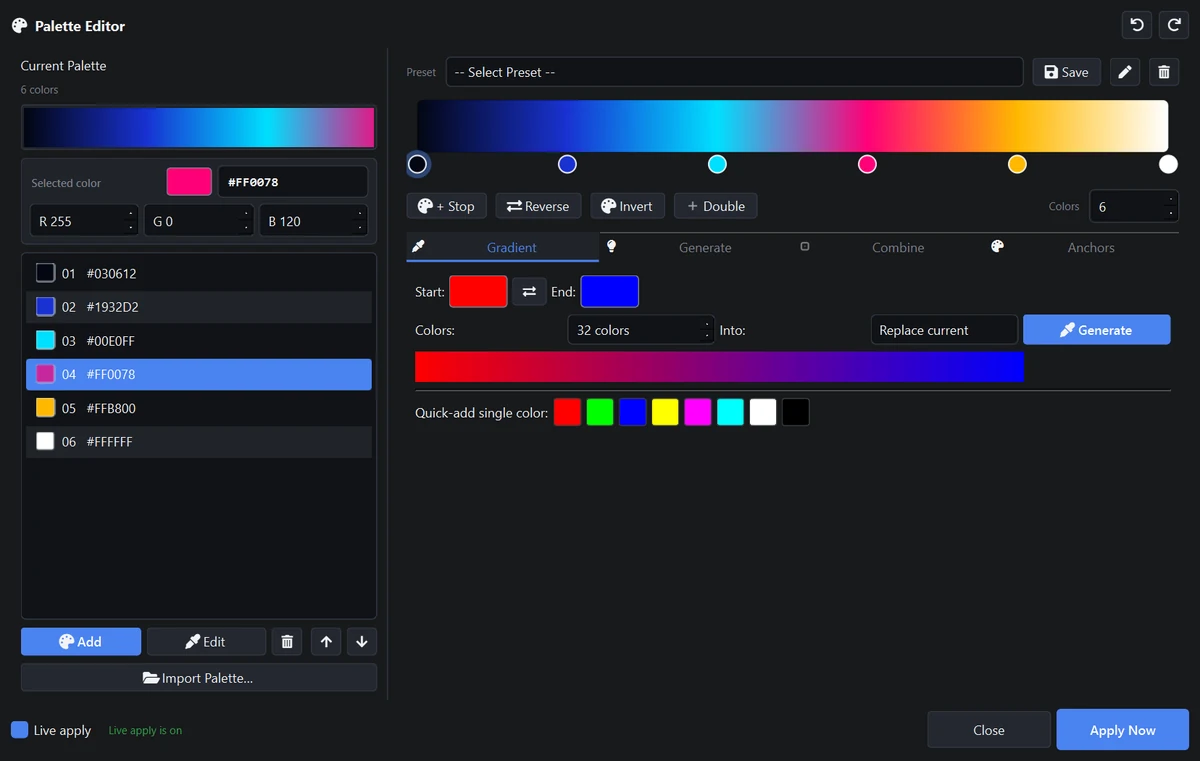Screen dimensions: 1200x761
Task: Select the pink gradient stop handle
Action: coord(867,164)
